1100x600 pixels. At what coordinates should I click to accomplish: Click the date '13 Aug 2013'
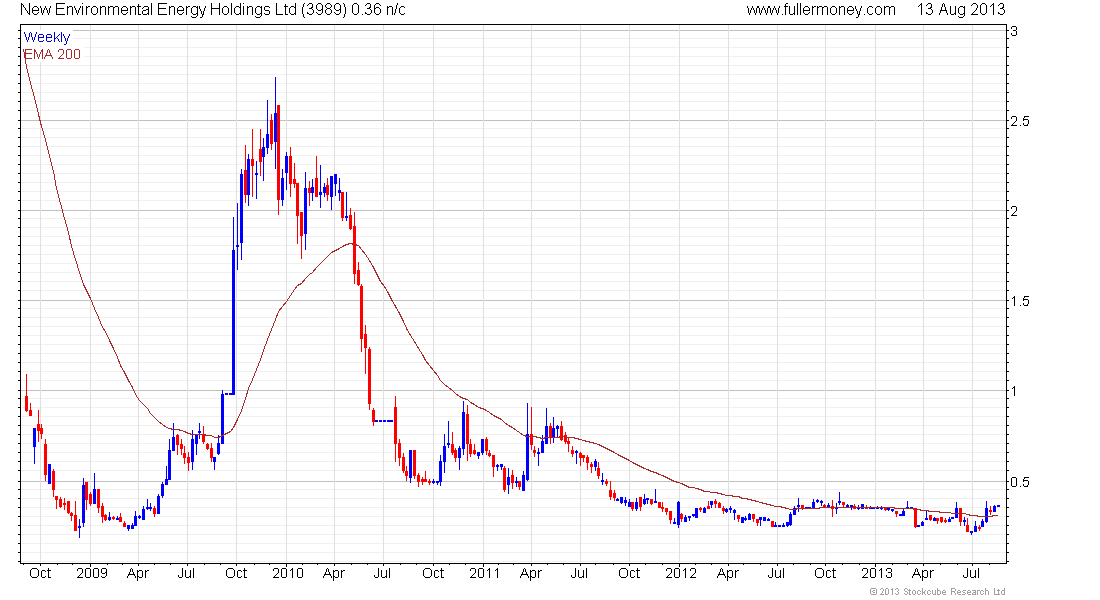(x=961, y=10)
